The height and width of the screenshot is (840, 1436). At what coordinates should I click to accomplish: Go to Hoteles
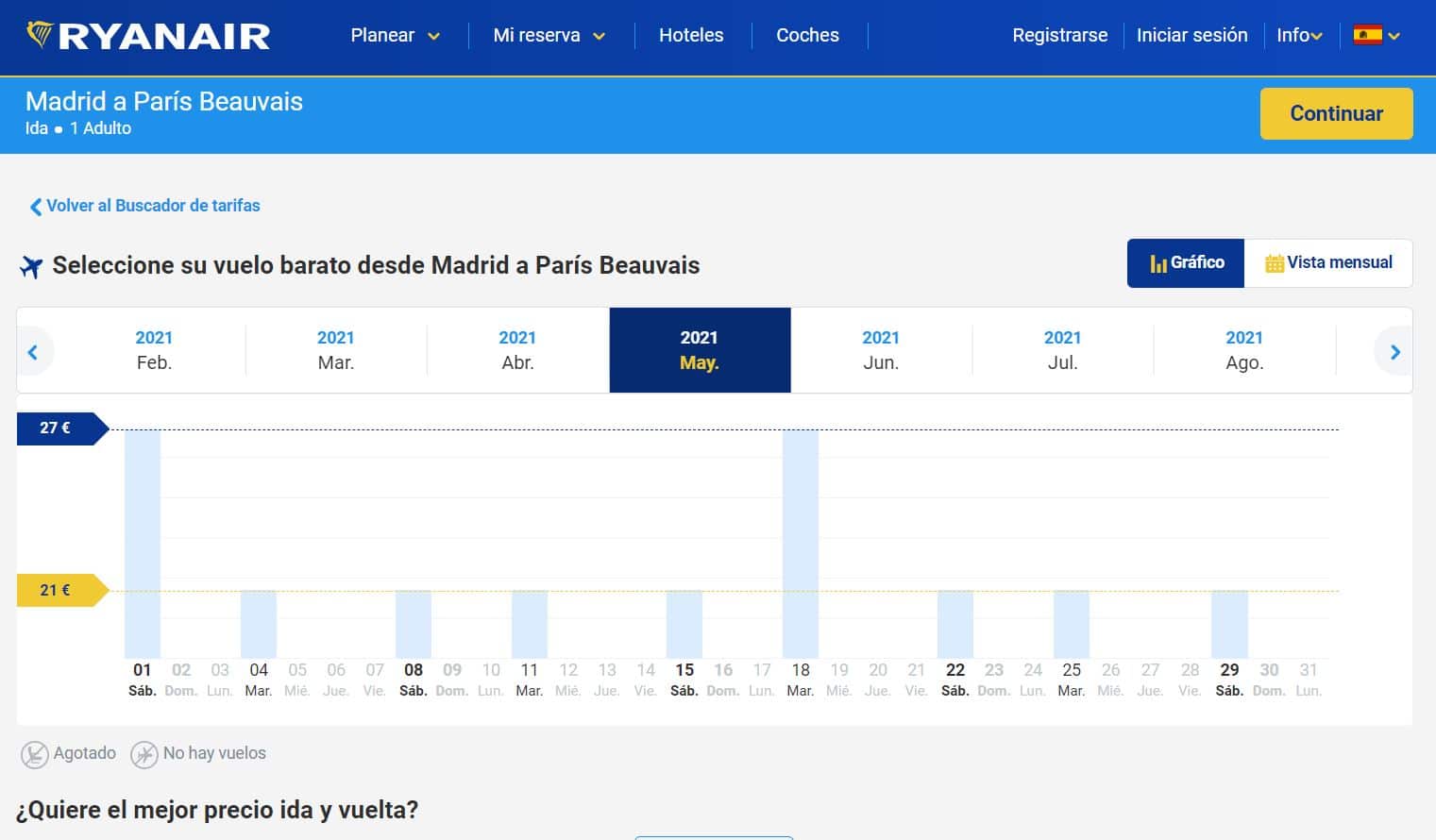pyautogui.click(x=691, y=36)
